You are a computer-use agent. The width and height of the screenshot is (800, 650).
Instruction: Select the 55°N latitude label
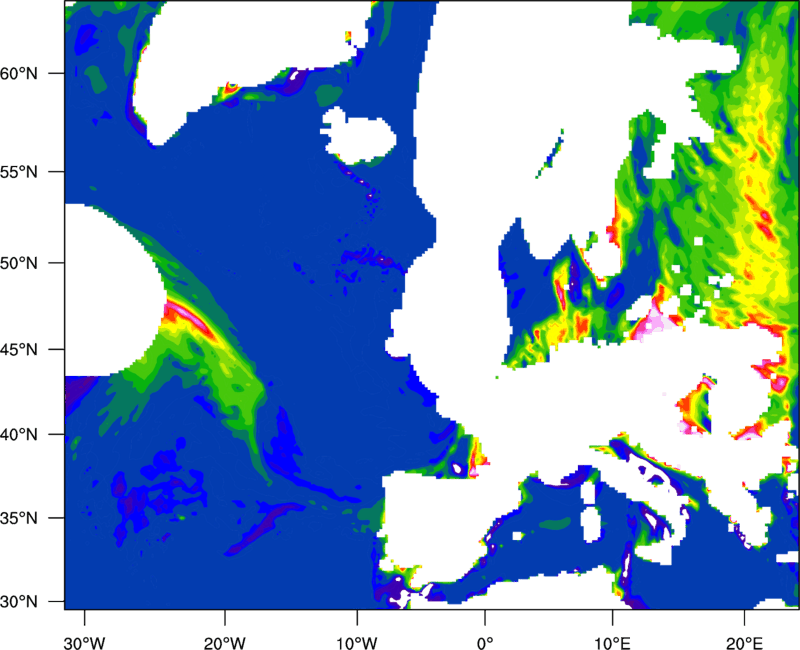pyautogui.click(x=19, y=172)
